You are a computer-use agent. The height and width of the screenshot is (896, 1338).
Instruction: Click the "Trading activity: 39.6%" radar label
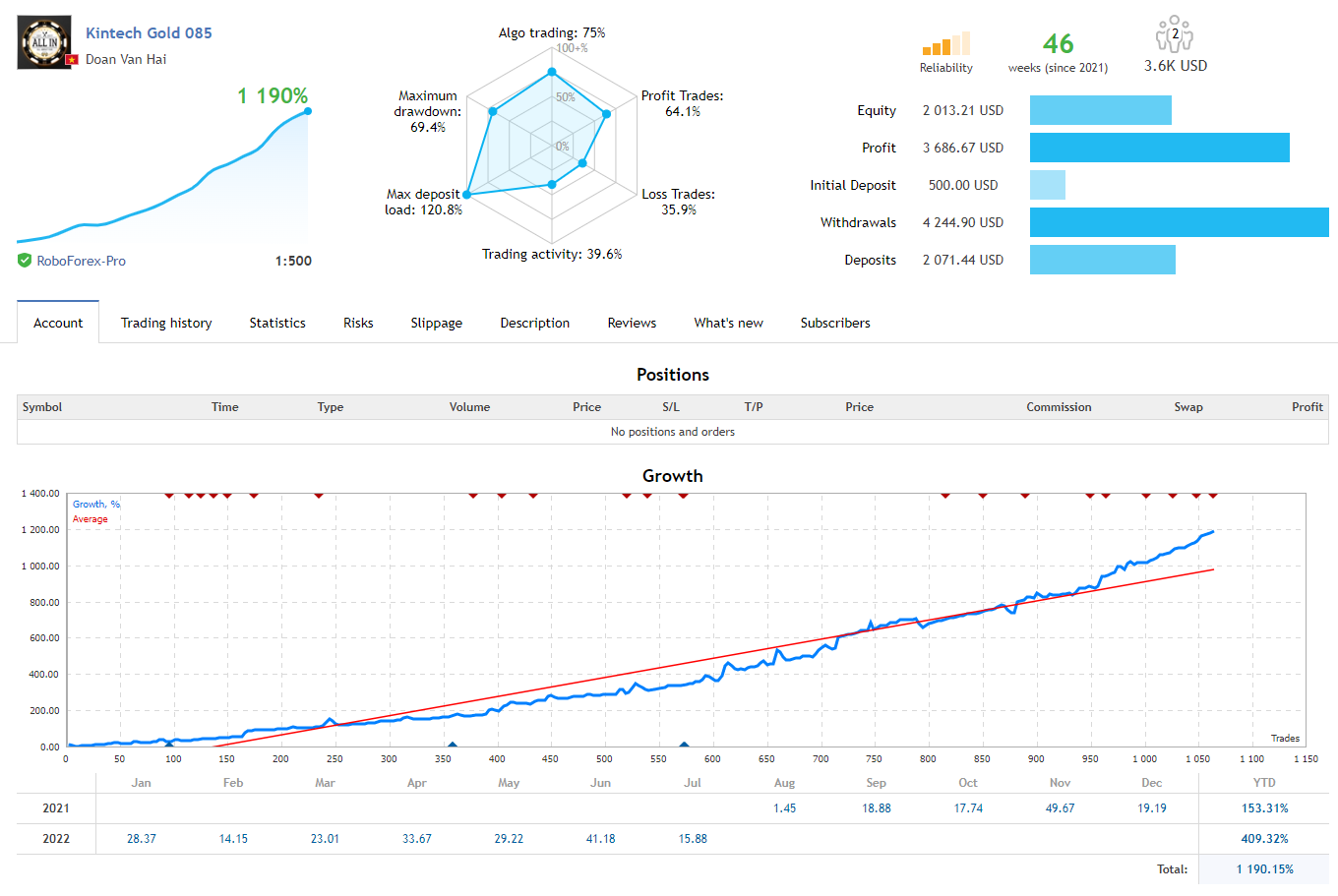pyautogui.click(x=552, y=254)
